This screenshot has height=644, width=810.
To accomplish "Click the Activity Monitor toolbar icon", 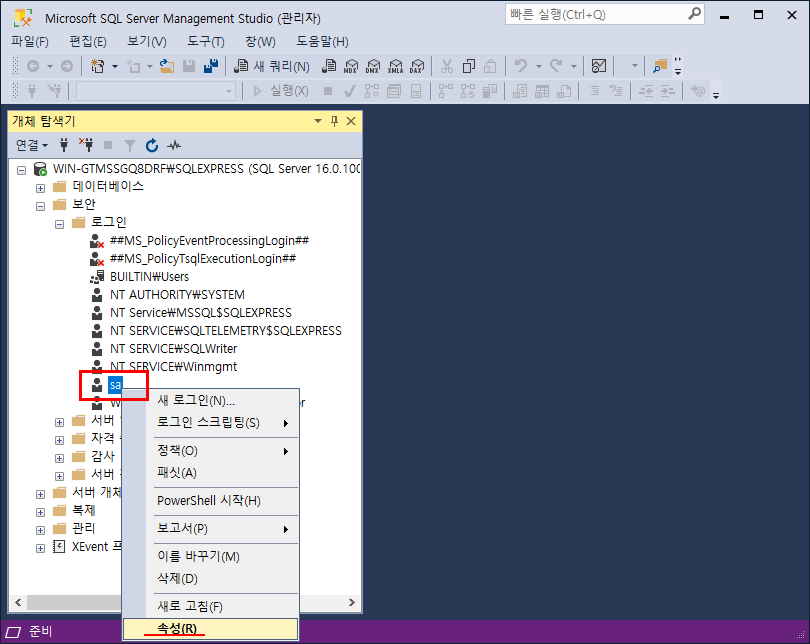I will tap(599, 66).
